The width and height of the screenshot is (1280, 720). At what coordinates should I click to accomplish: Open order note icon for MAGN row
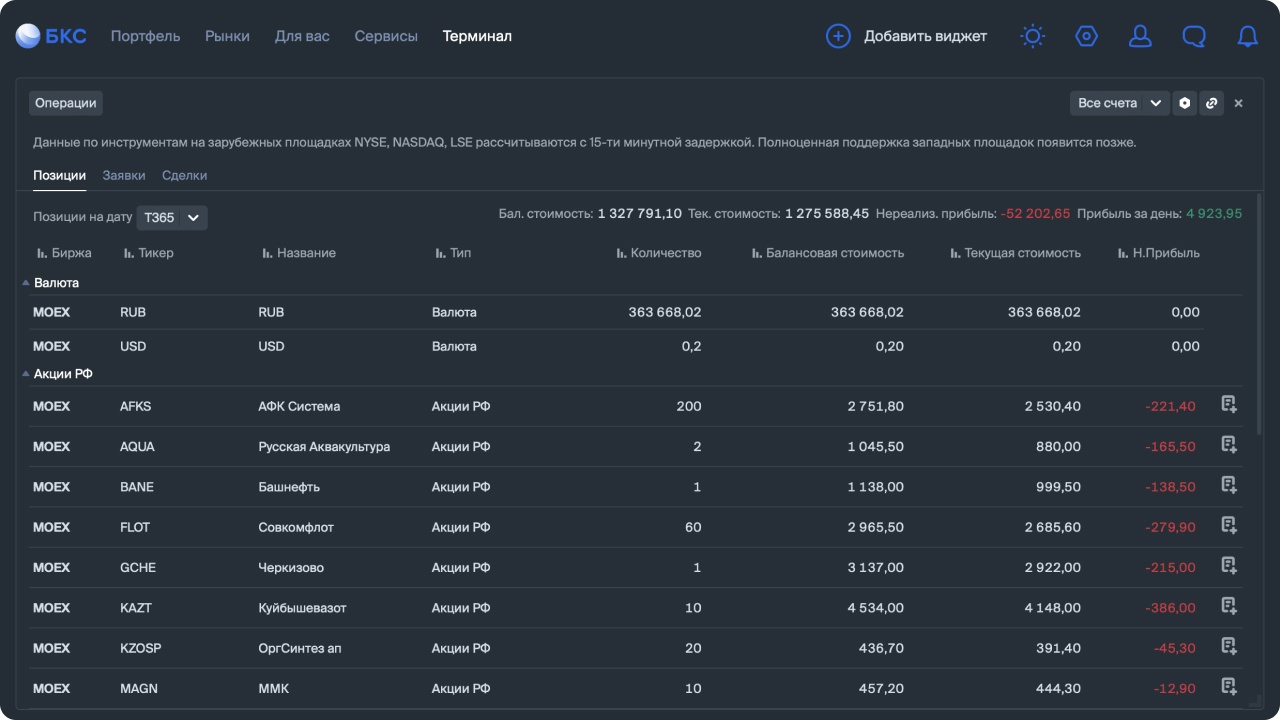point(1229,686)
